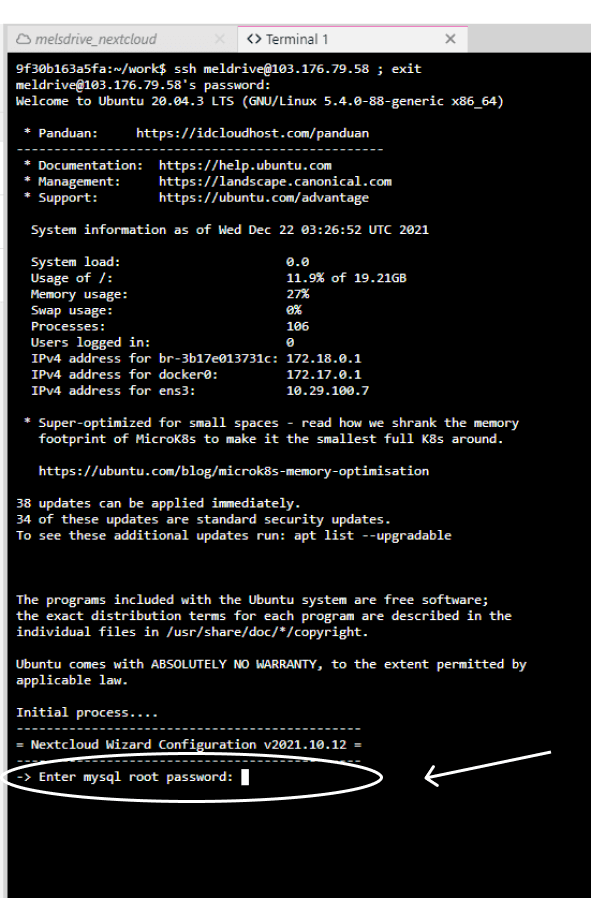Image resolution: width=591 pixels, height=898 pixels.
Task: Focus the mysql root password prompt cursor
Action: click(x=245, y=777)
